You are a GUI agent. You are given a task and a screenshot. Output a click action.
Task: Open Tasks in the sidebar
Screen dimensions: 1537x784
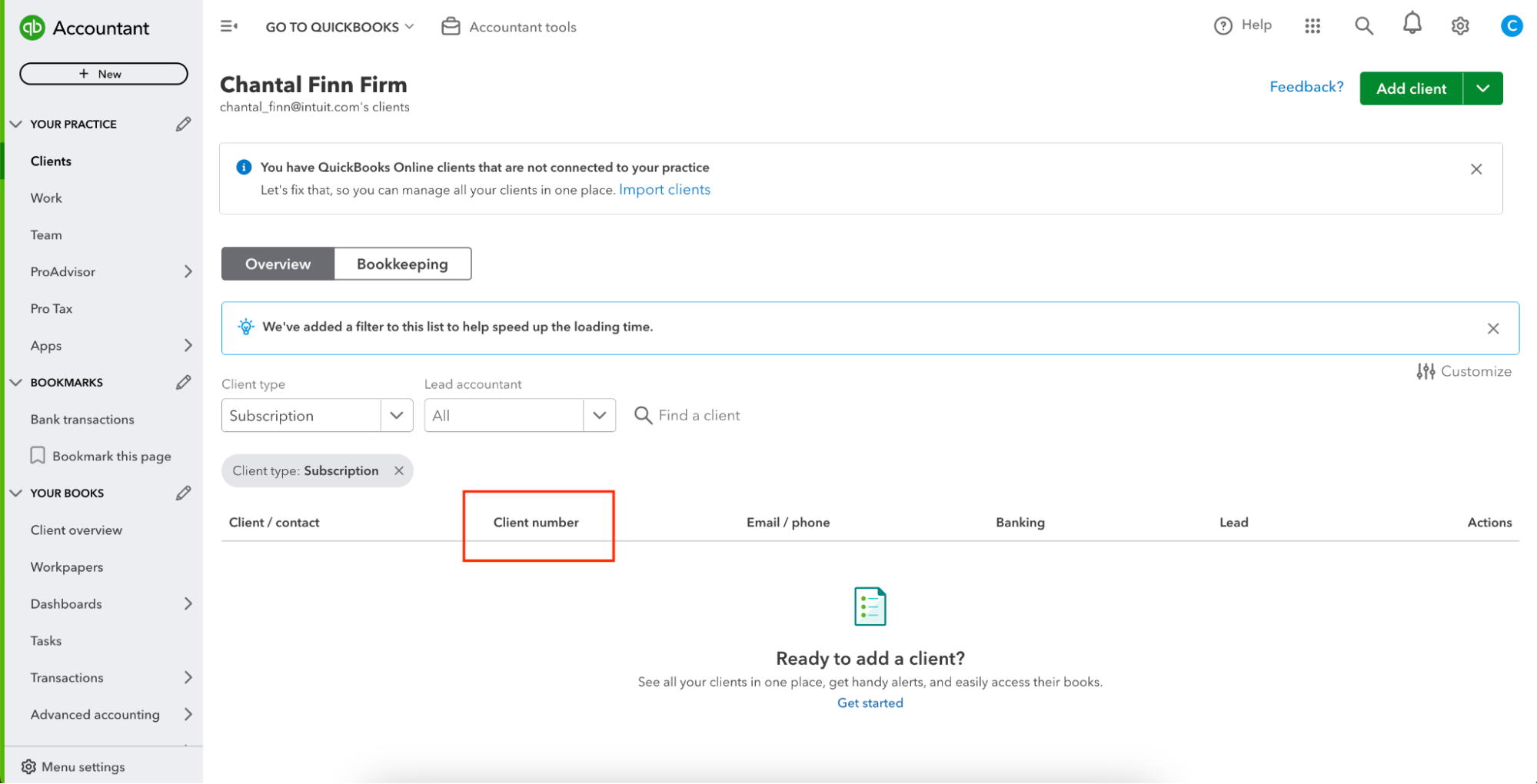click(x=46, y=640)
